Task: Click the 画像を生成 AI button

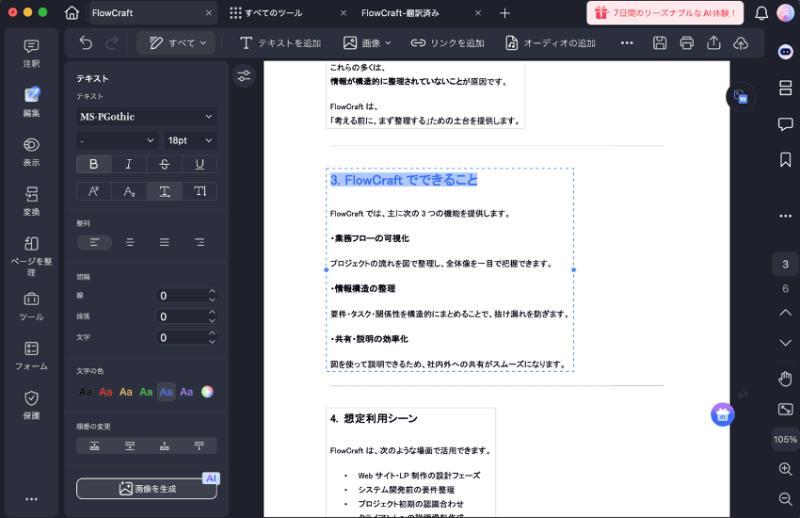Action: (x=146, y=488)
